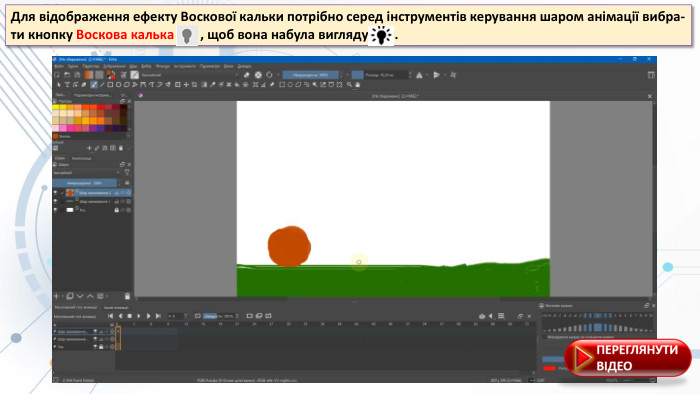Open the foreground/background color selector
The image size is (700, 394).
[x=111, y=75]
